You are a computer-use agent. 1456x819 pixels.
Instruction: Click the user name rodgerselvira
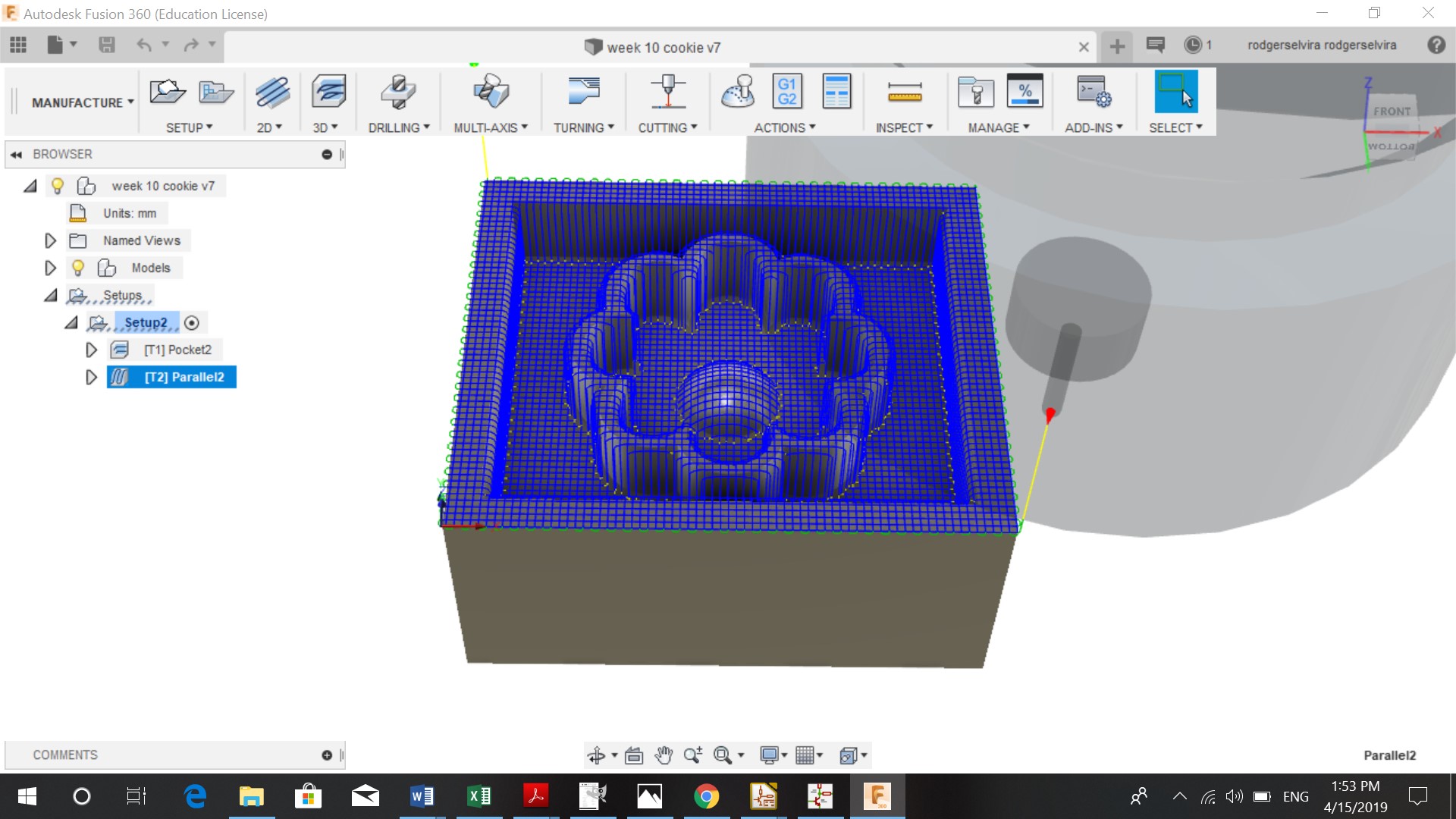click(1321, 45)
